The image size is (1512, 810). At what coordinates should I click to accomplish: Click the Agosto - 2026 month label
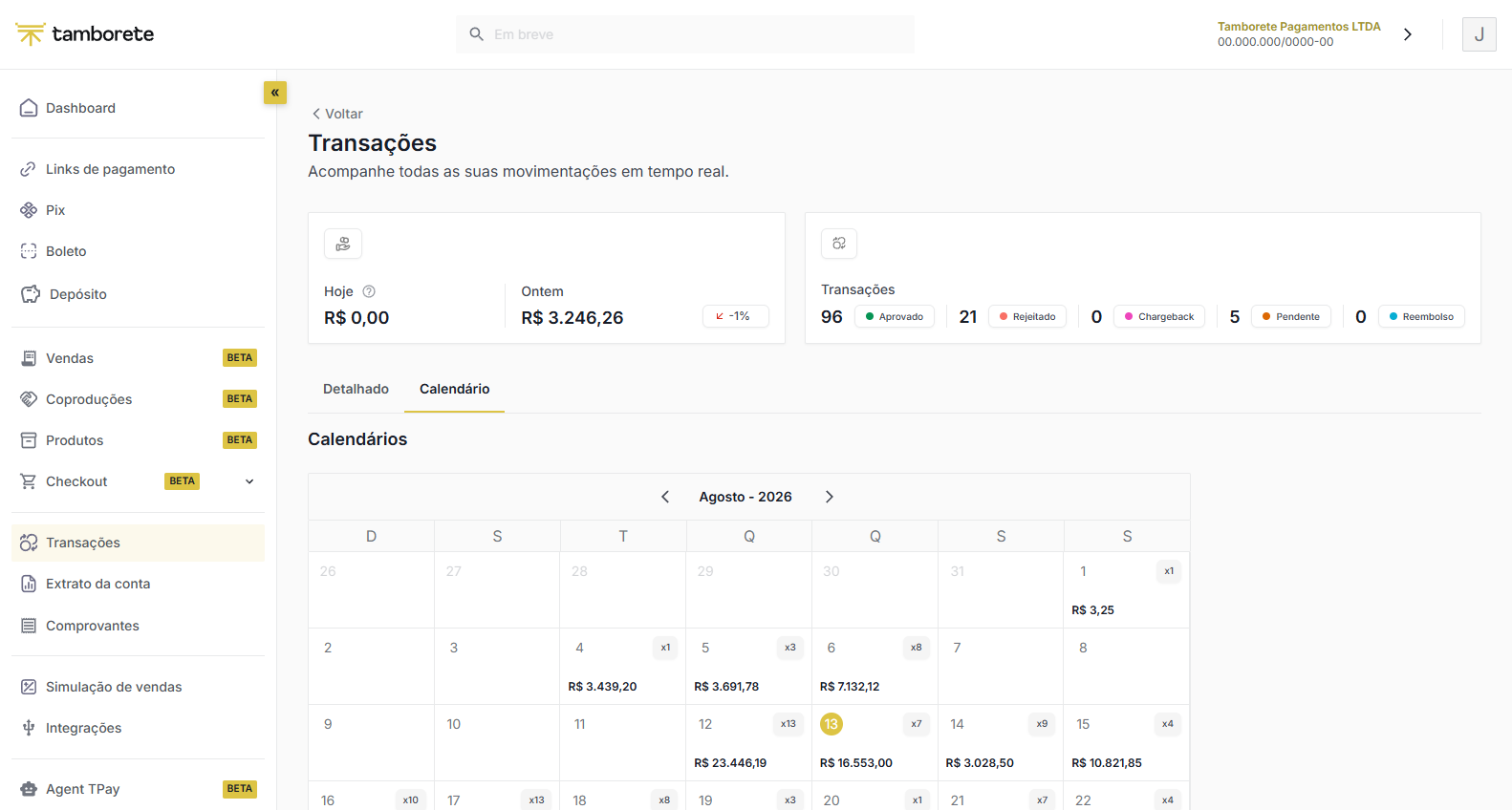point(745,497)
